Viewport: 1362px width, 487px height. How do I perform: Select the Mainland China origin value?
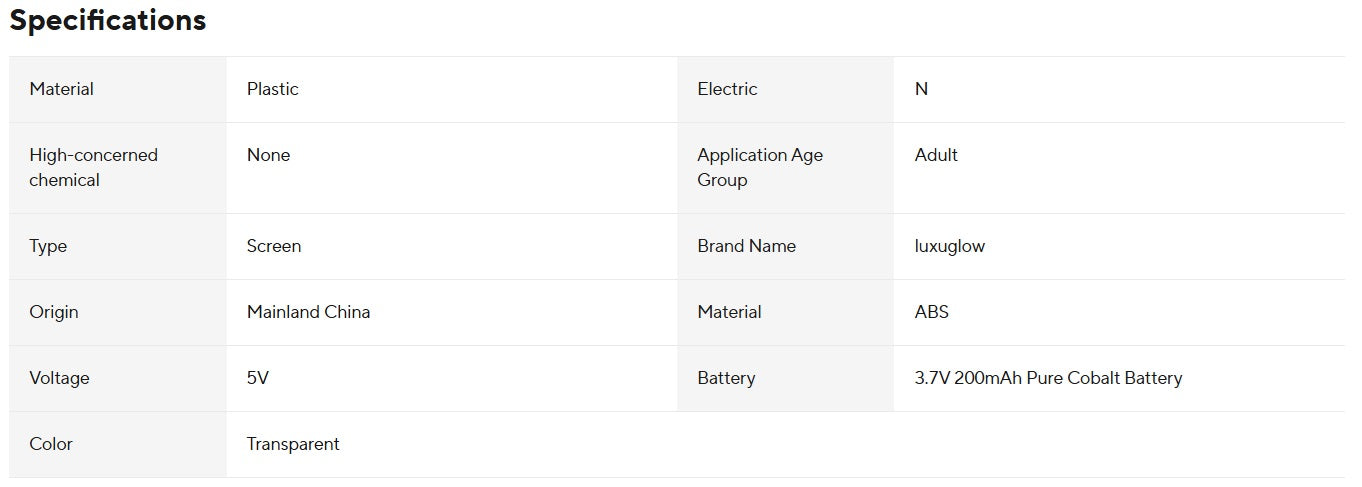click(308, 312)
